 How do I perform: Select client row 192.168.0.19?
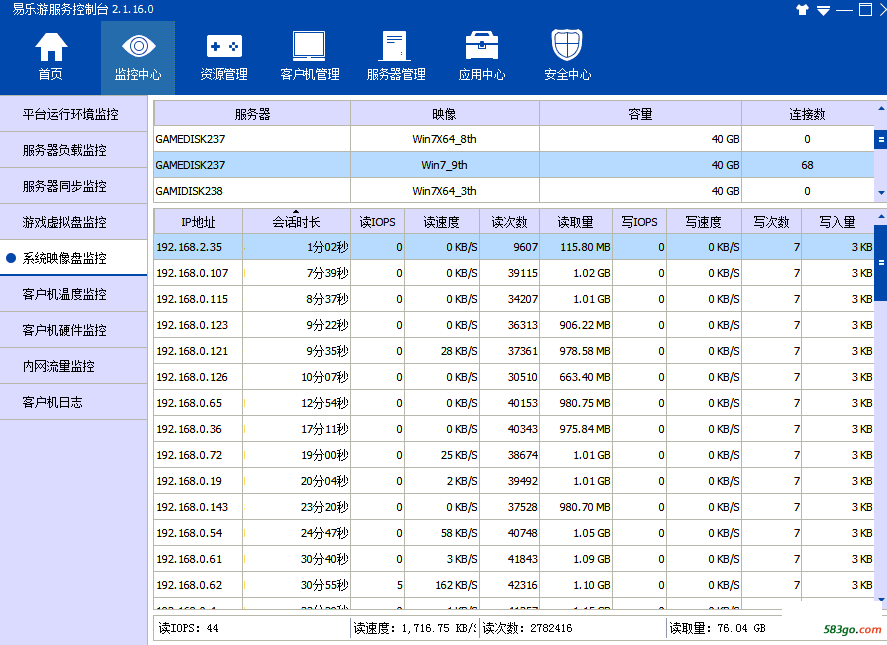[514, 481]
